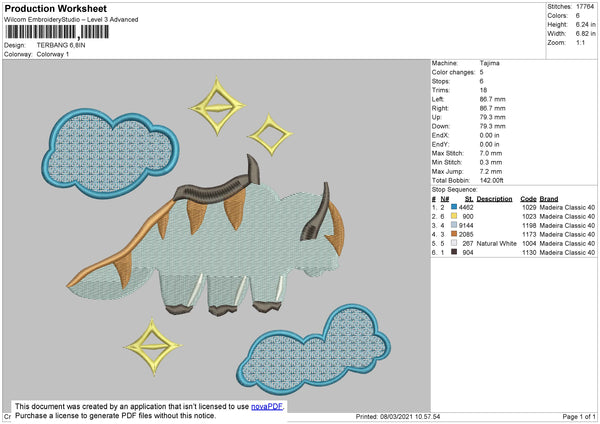The image size is (600, 424).
Task: Click the max jump value '7.2 mm'
Action: (491, 171)
